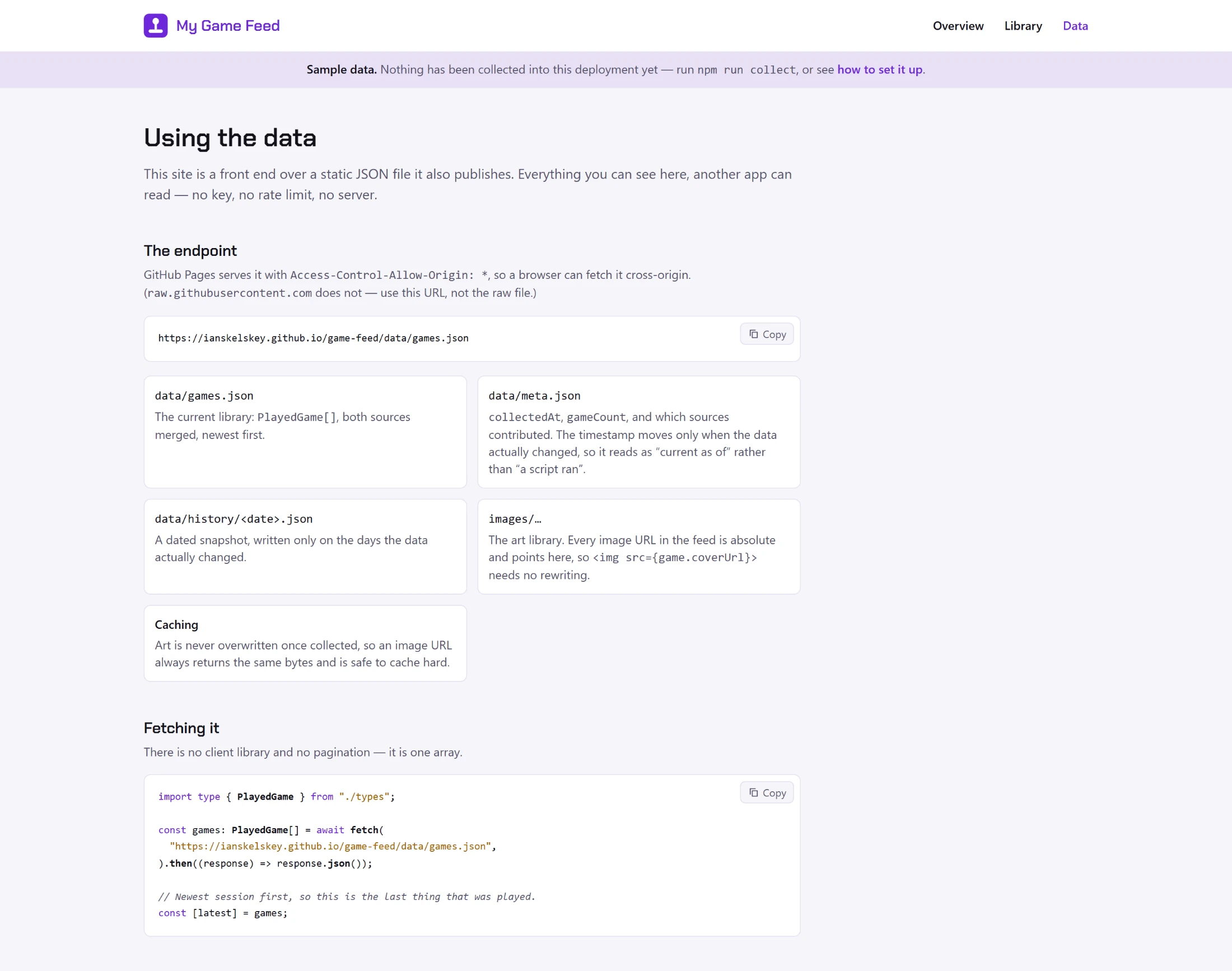The image size is (1232, 971).
Task: Click the .then((response) => response.json()) line
Action: pos(265,863)
